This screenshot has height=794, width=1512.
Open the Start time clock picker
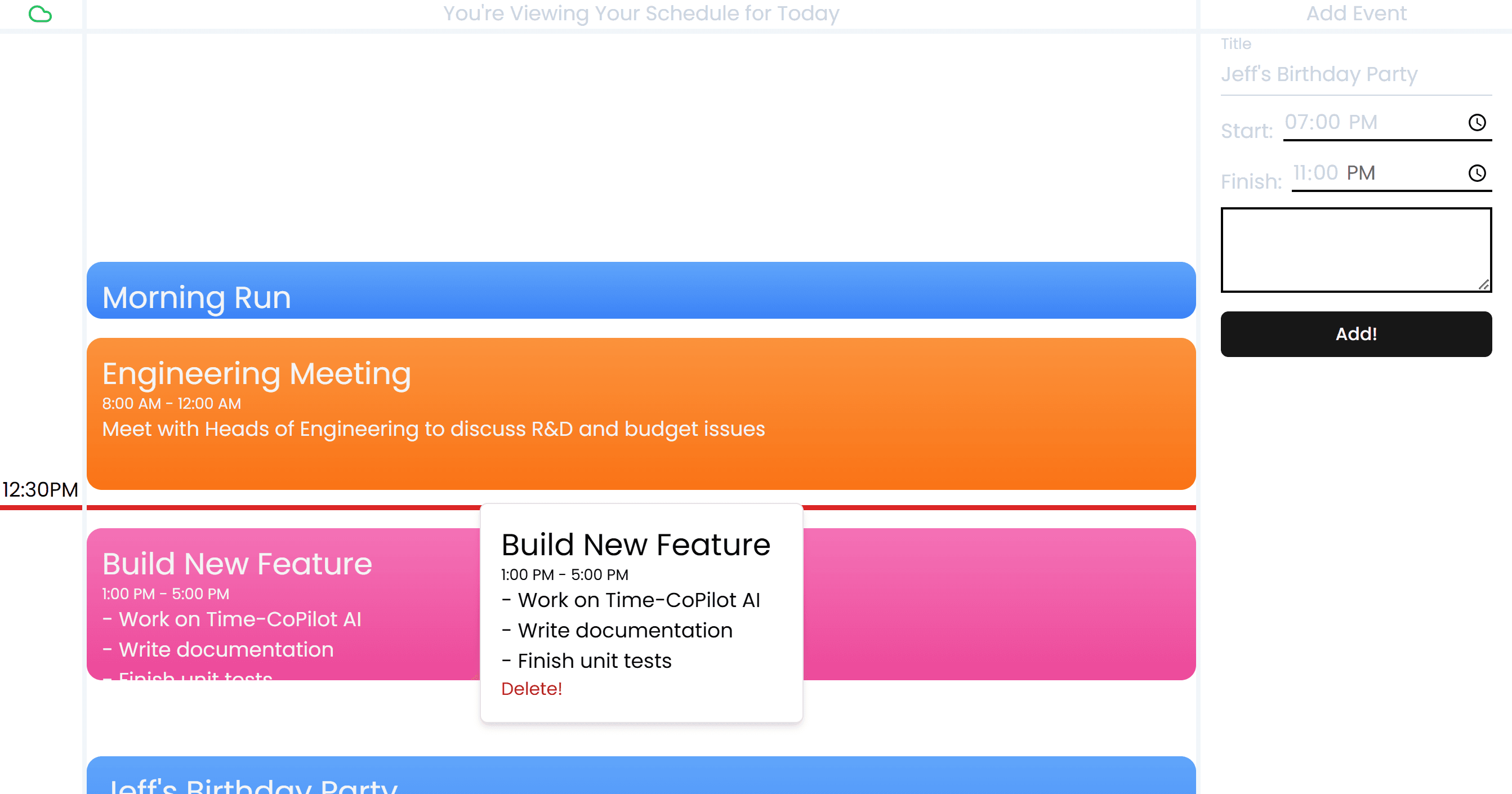point(1477,122)
